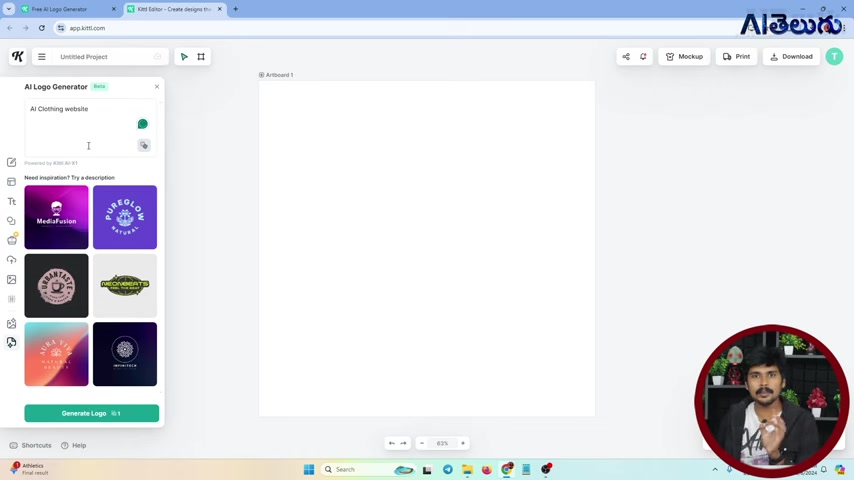The height and width of the screenshot is (480, 854).
Task: Click the share project icon
Action: pos(626,57)
